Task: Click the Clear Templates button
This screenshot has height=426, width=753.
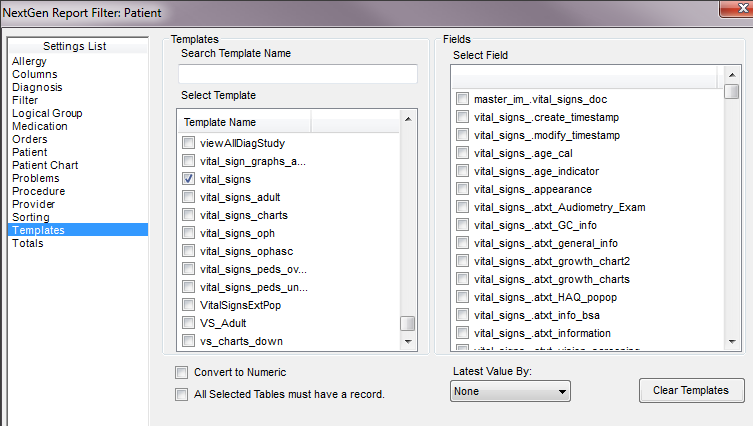Action: 691,390
